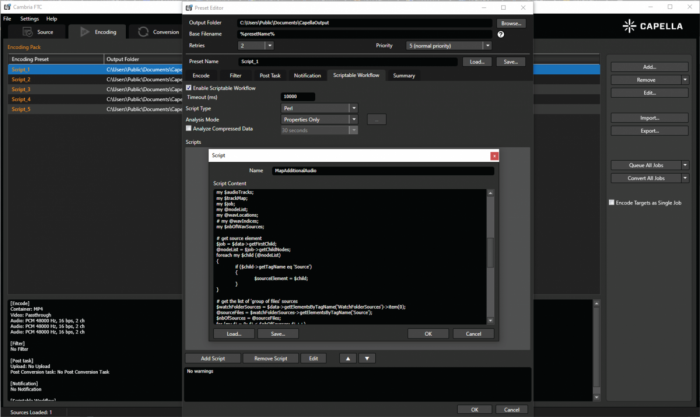The image size is (700, 417).
Task: Click the script Name field containing MapAdditionalAudio
Action: 383,171
